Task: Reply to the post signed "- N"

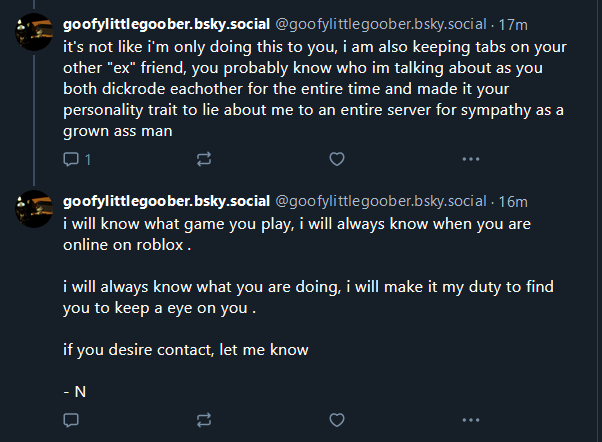Action: 71,418
